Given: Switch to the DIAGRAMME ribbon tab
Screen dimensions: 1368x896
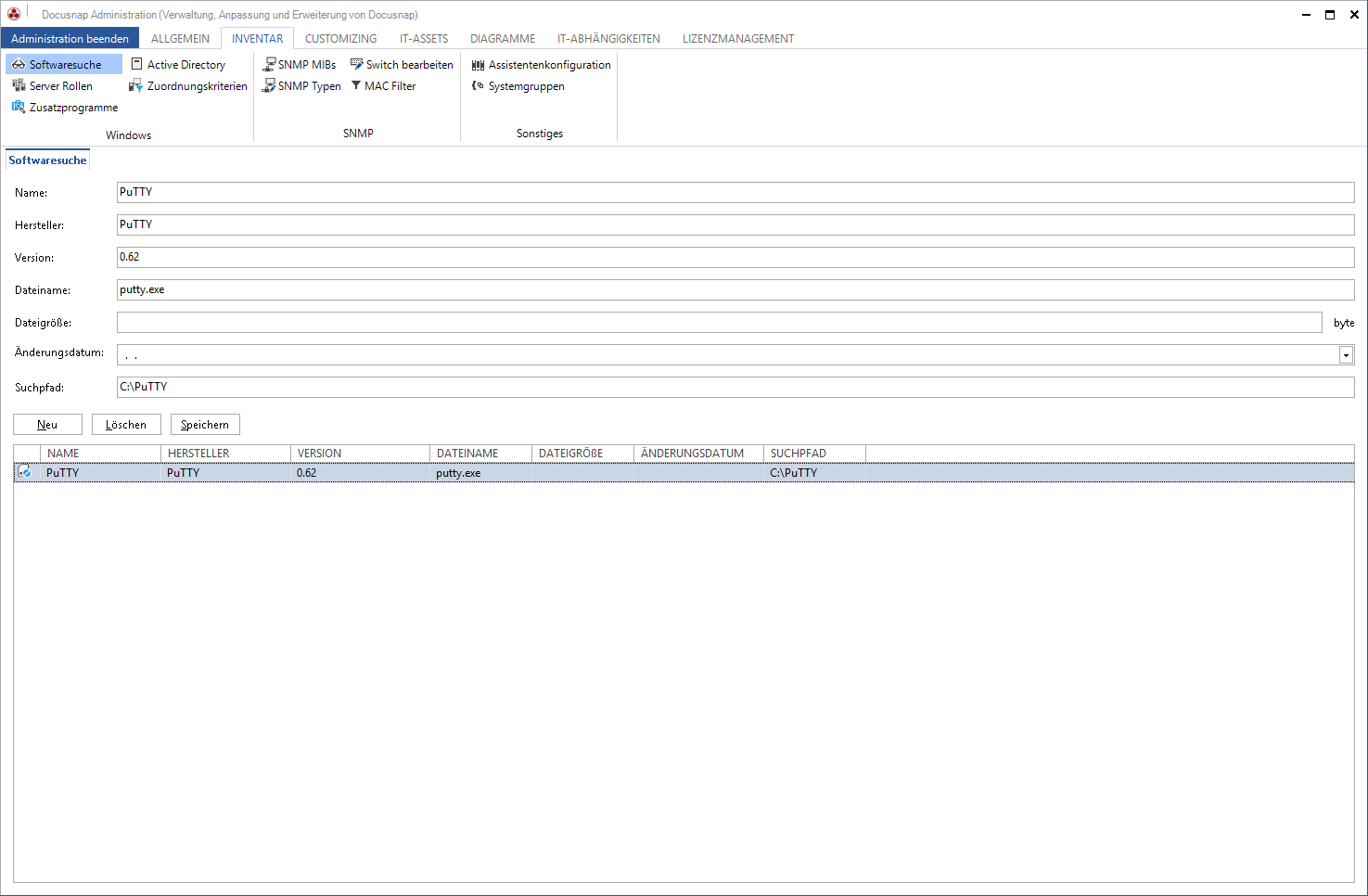Looking at the screenshot, I should tap(503, 38).
